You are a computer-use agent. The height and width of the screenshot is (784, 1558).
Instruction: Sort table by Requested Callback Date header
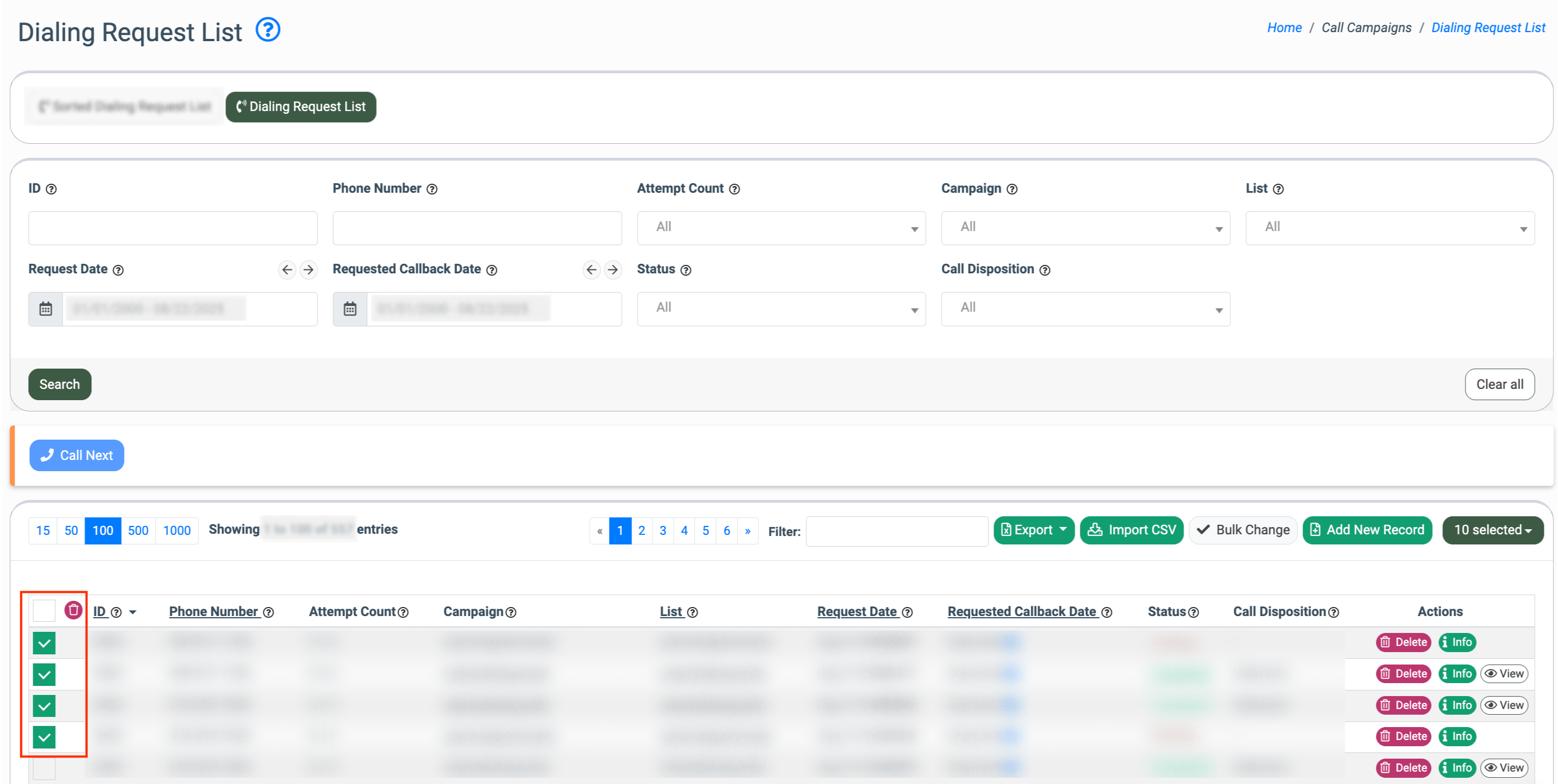pyautogui.click(x=1022, y=612)
